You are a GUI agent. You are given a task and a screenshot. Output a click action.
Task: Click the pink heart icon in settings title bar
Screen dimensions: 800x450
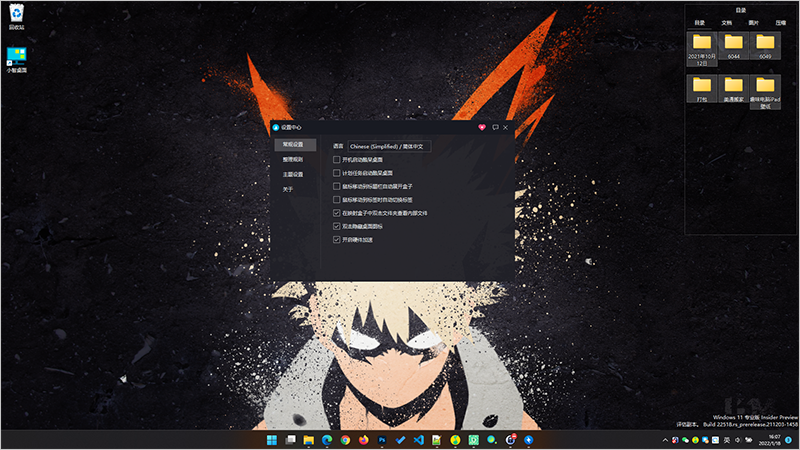(x=481, y=128)
